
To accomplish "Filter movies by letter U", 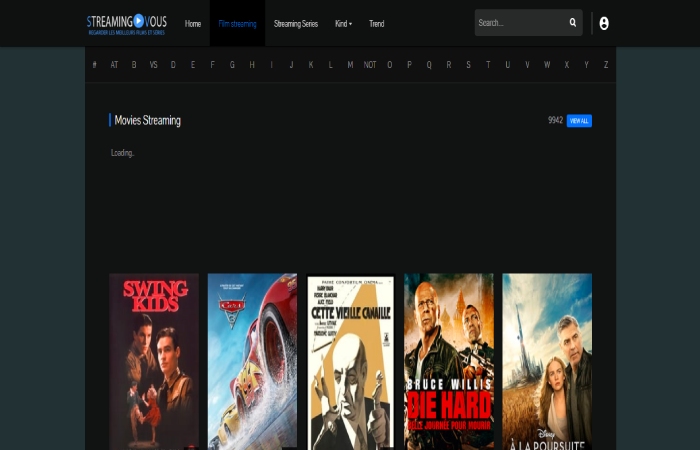I will 508,65.
